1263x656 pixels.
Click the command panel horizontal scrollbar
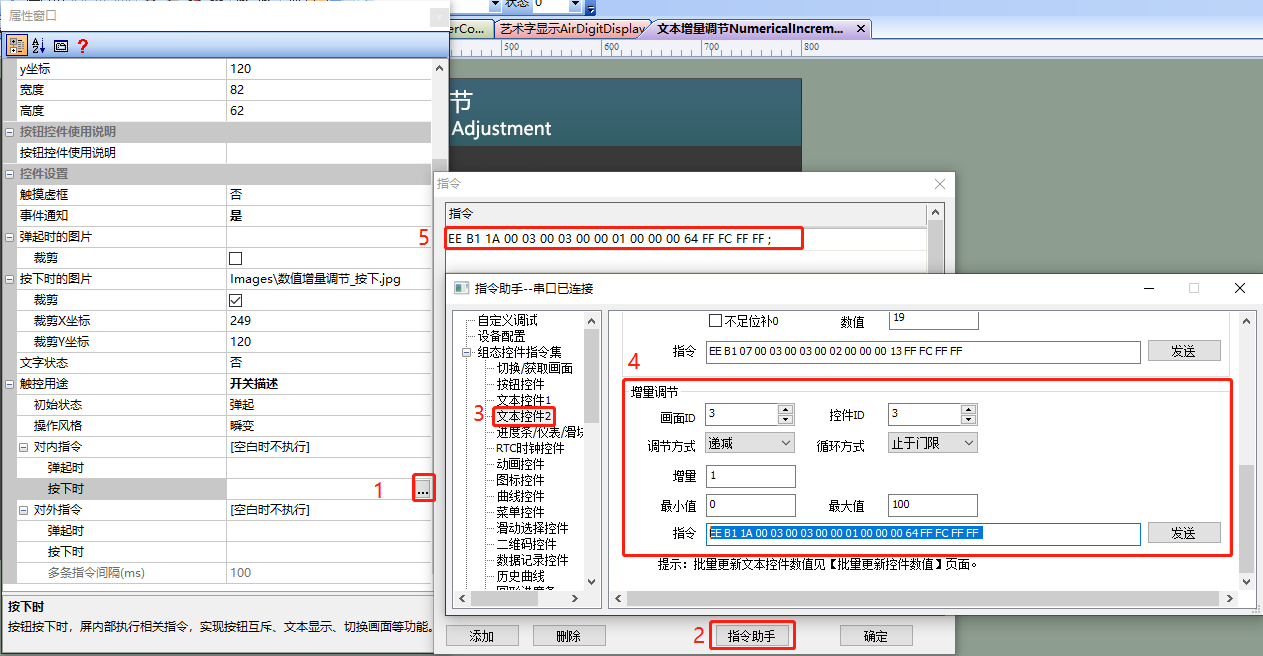coord(925,598)
